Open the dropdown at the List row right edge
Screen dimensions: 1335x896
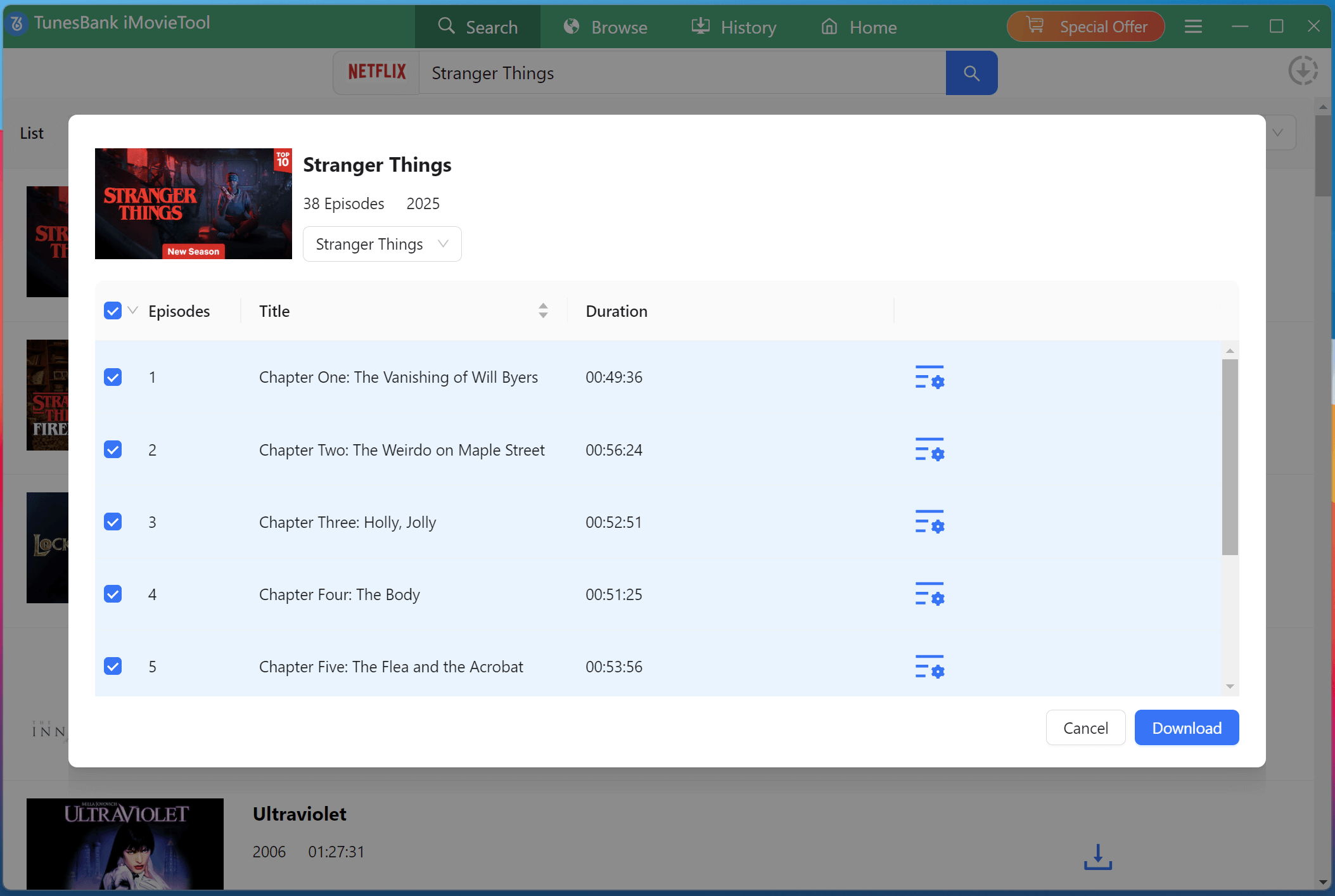pos(1279,132)
